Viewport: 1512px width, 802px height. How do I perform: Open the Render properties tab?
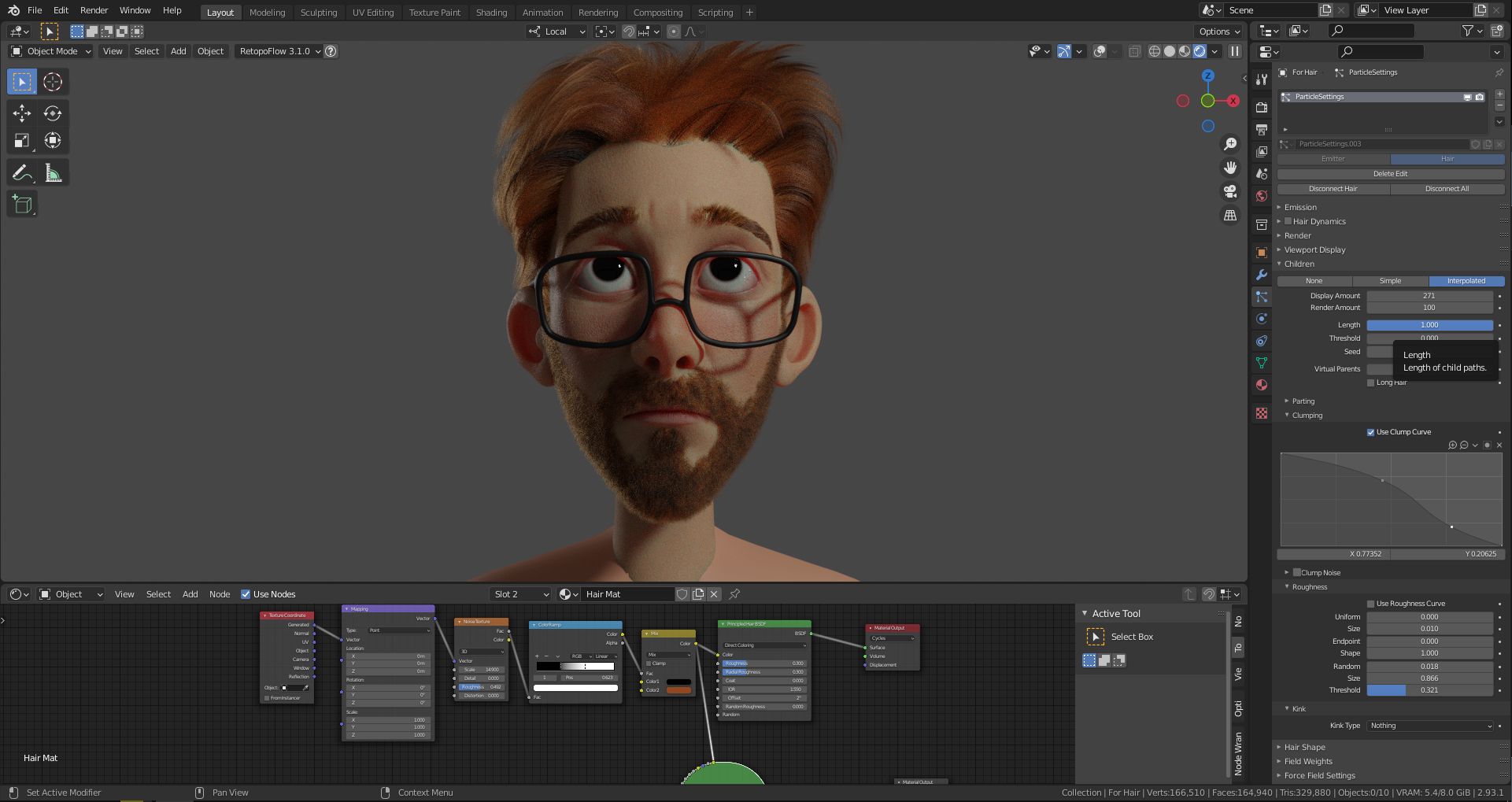[1262, 108]
